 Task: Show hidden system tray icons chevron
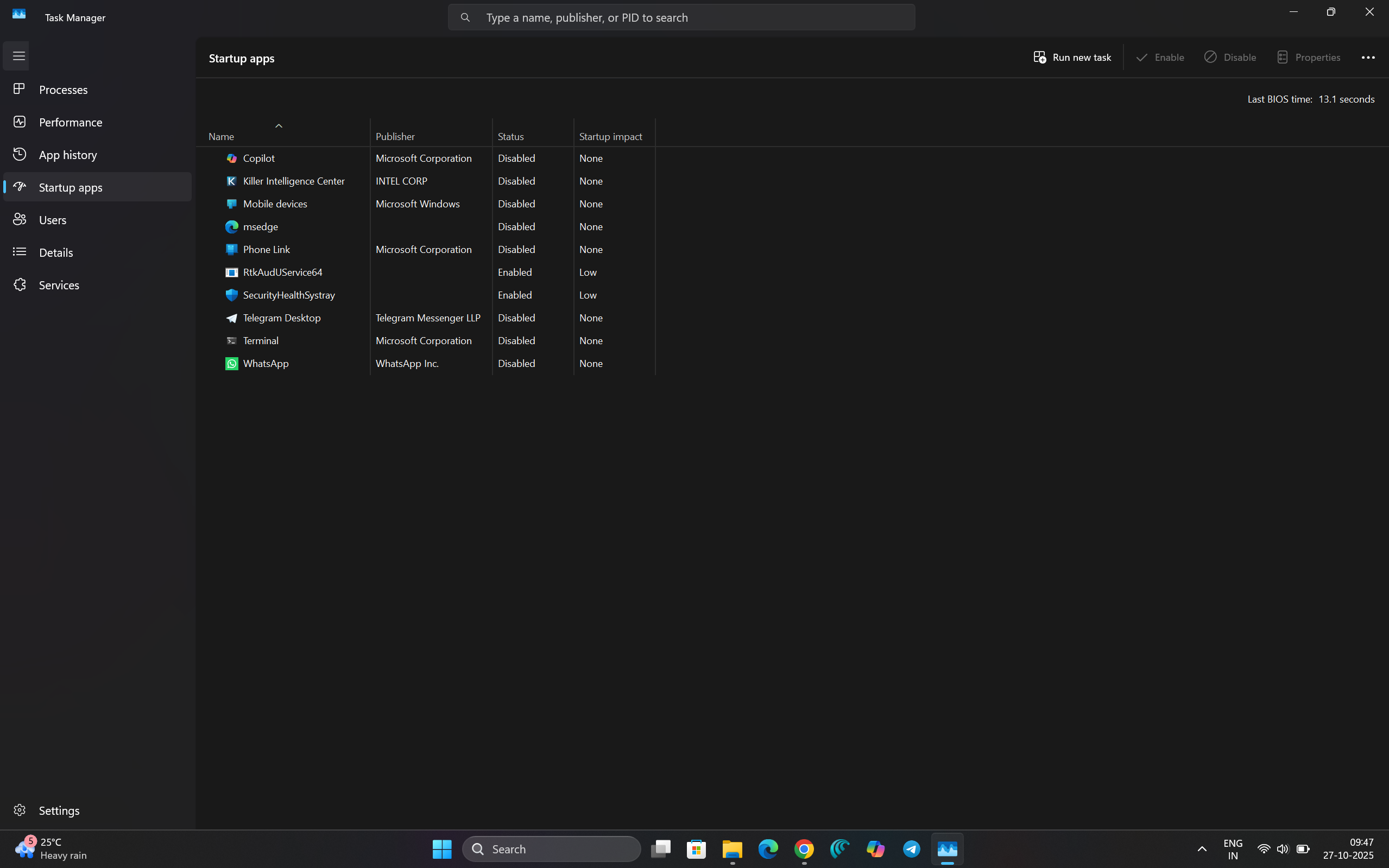coord(1201,848)
